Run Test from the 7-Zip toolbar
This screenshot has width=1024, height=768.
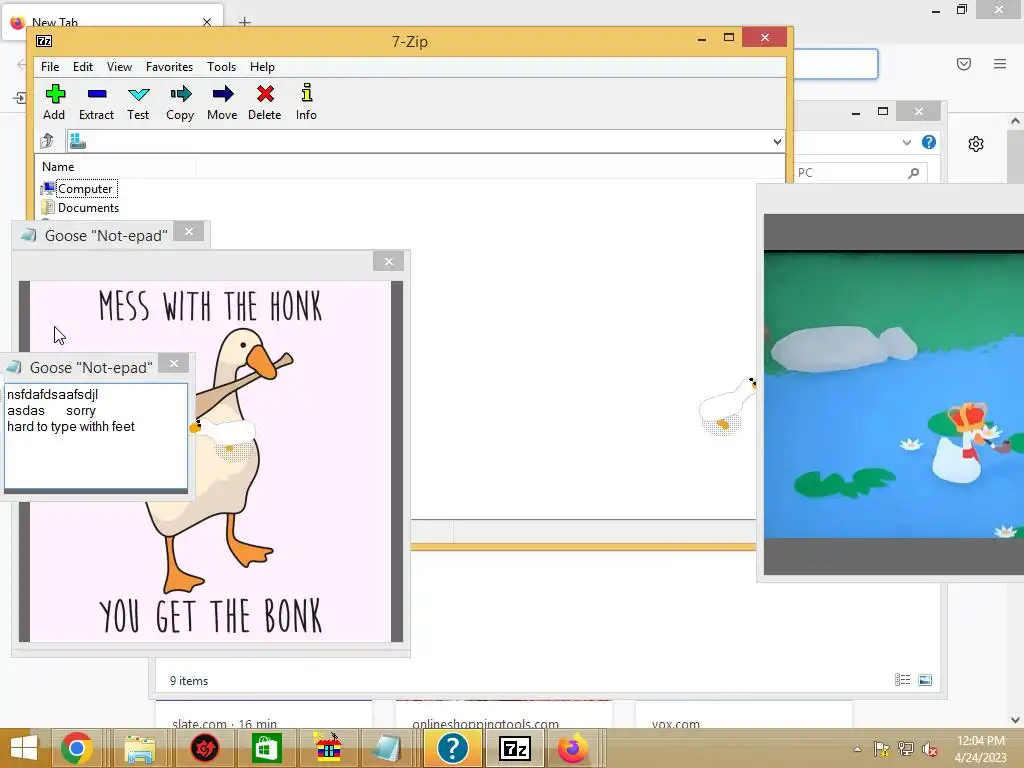(x=138, y=103)
